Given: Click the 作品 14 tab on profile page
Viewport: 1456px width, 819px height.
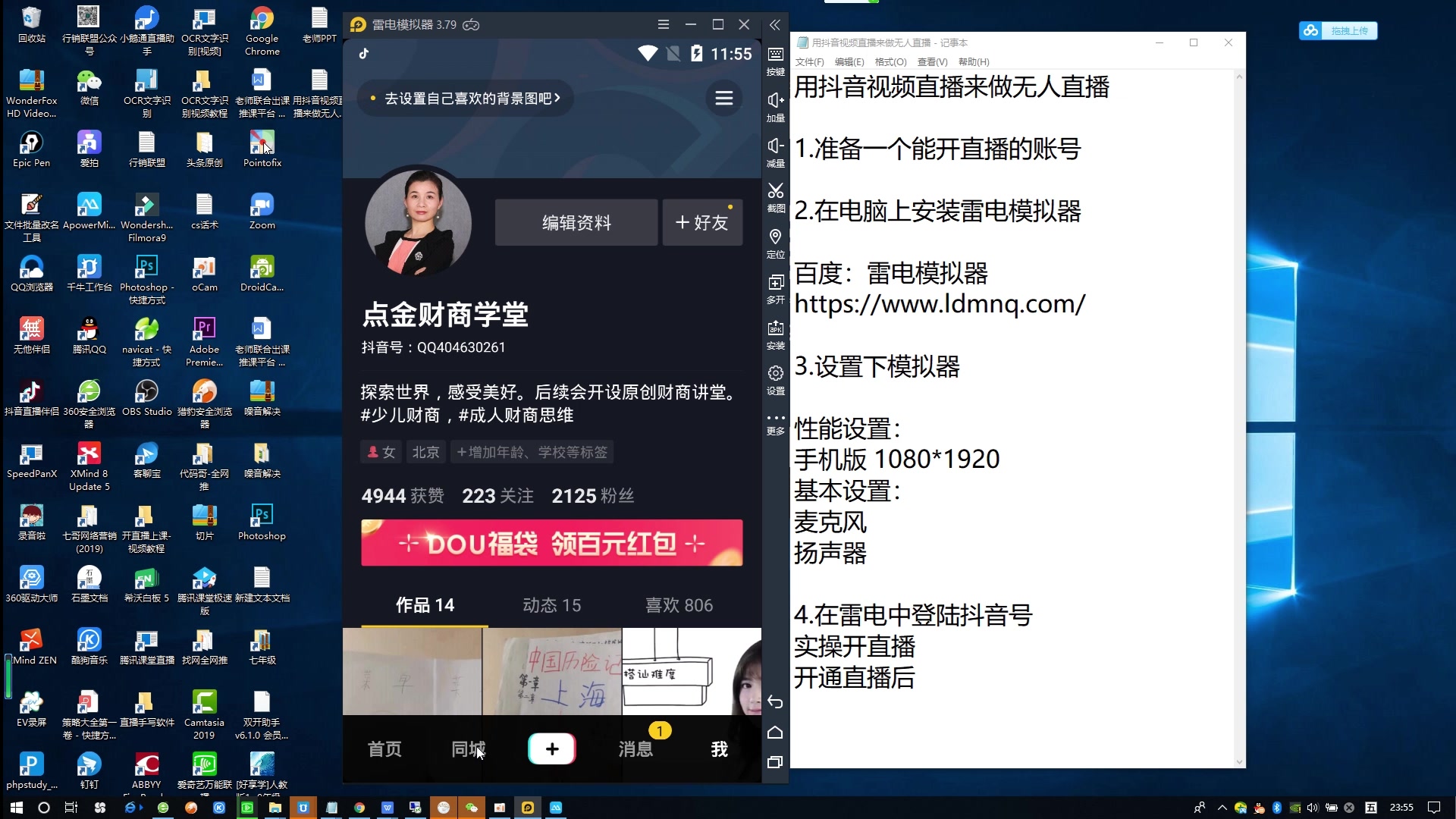Looking at the screenshot, I should [x=424, y=604].
